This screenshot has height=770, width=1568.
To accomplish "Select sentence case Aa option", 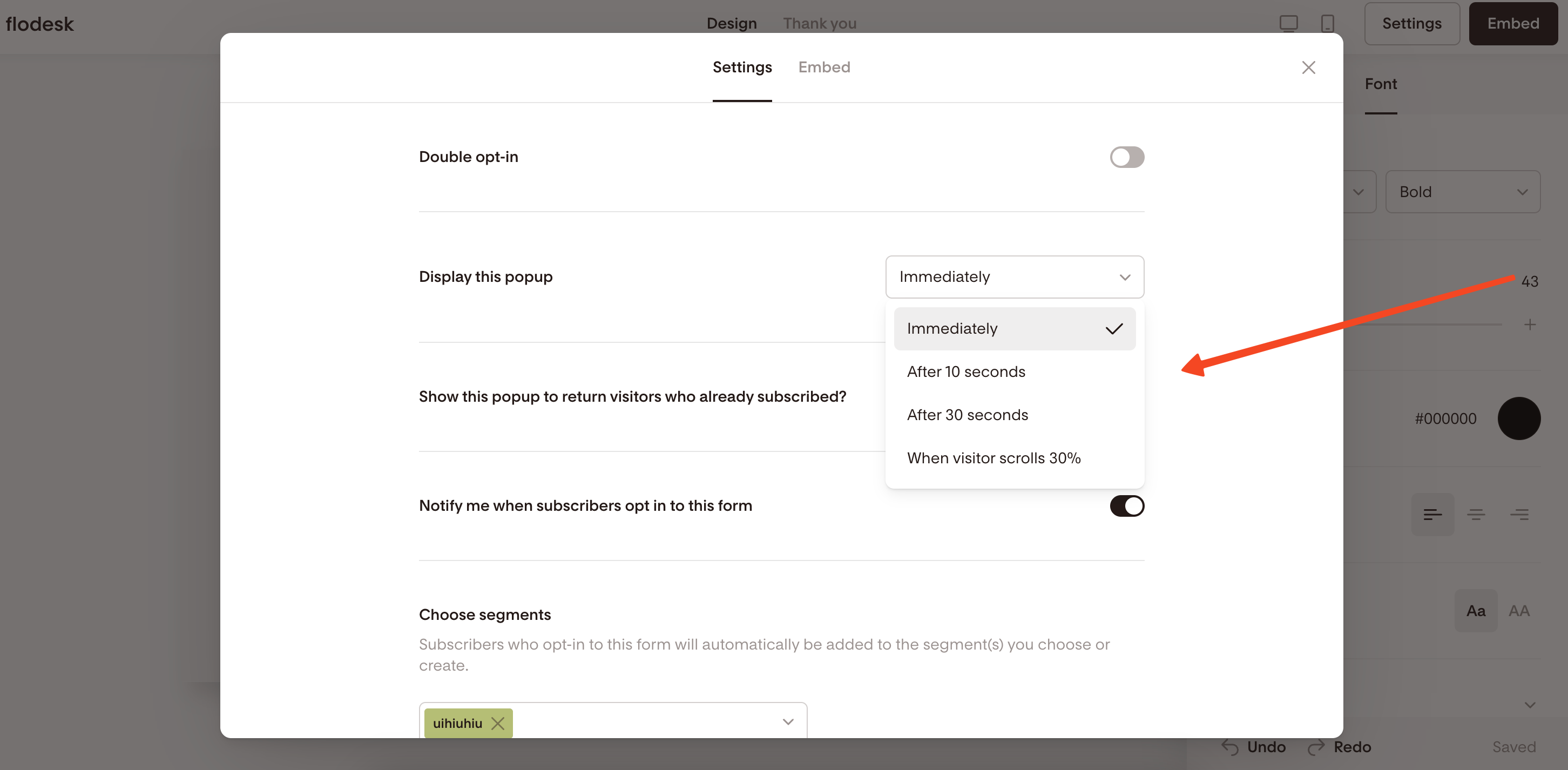I will (x=1476, y=611).
